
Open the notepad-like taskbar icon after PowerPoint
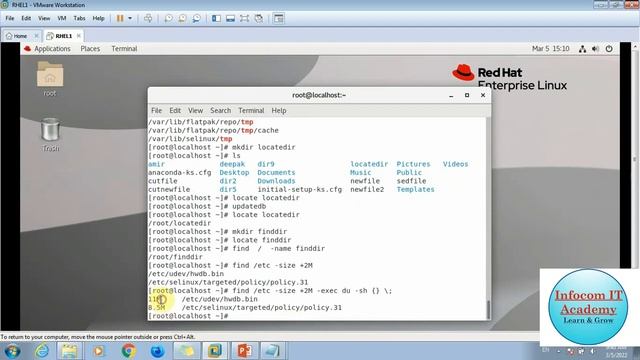272,351
